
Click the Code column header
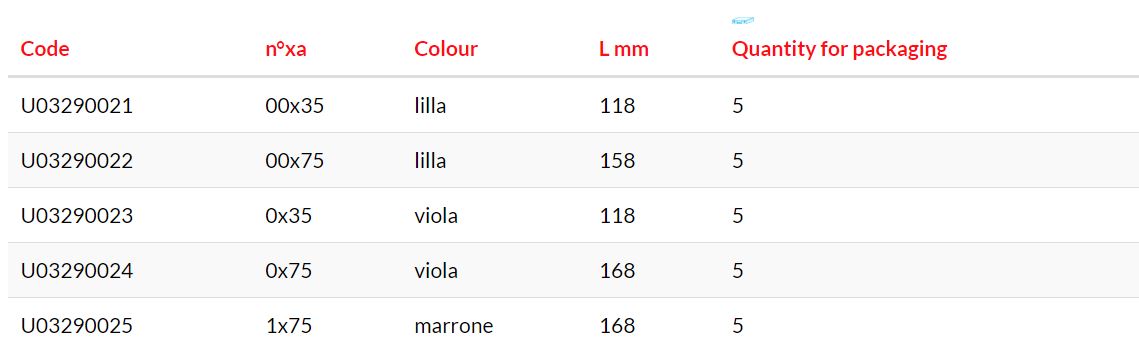point(45,49)
